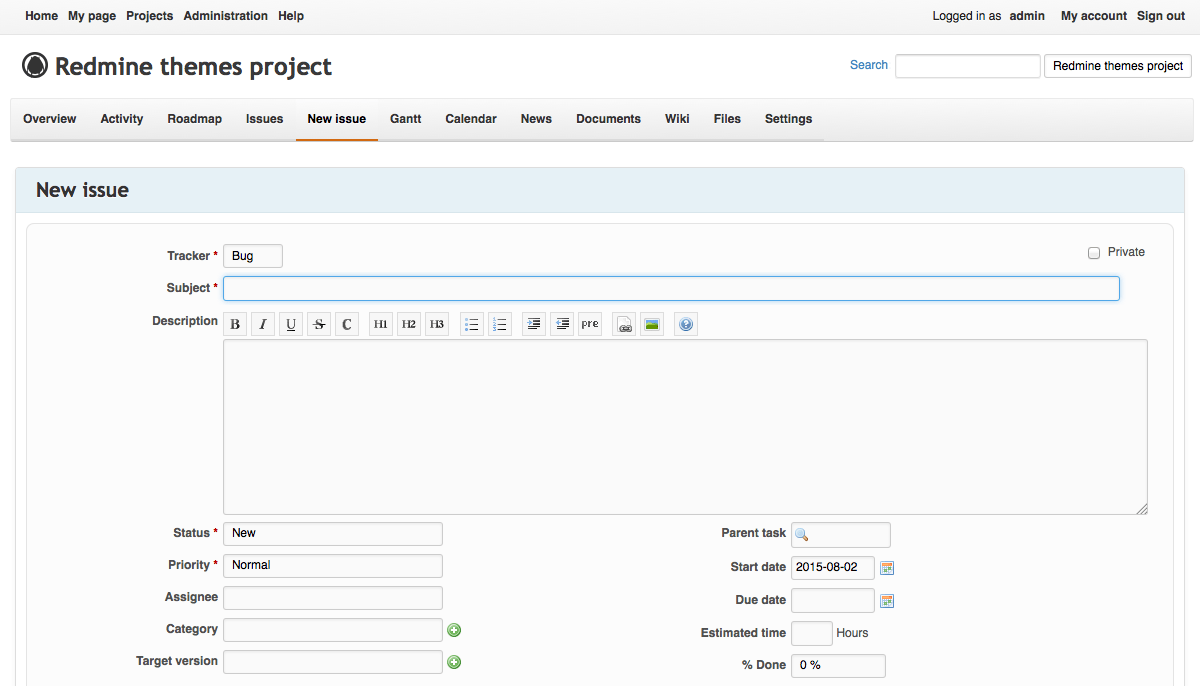
Task: Open My page link
Action: click(92, 16)
